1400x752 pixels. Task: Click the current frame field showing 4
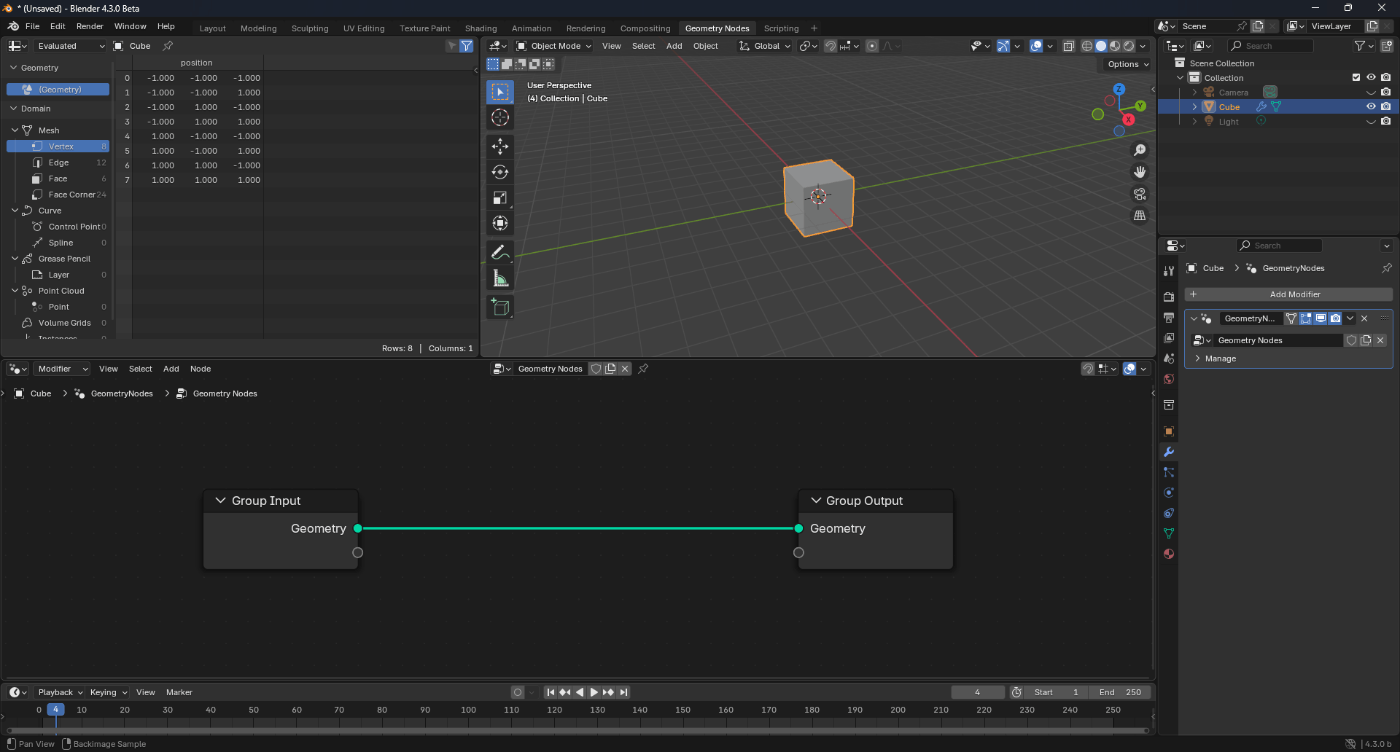(977, 692)
